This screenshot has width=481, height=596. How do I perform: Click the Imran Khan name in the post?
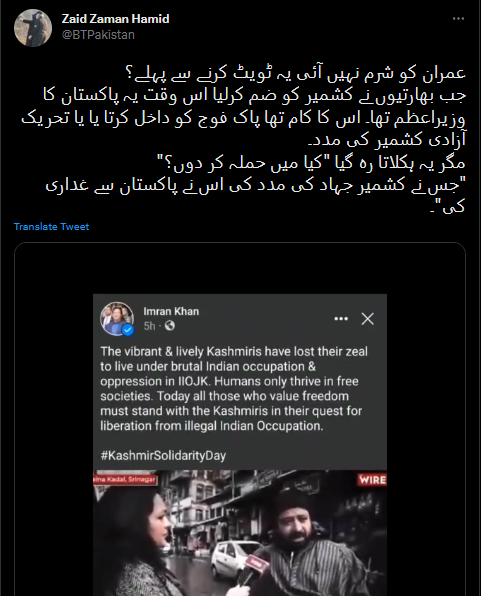(x=171, y=311)
